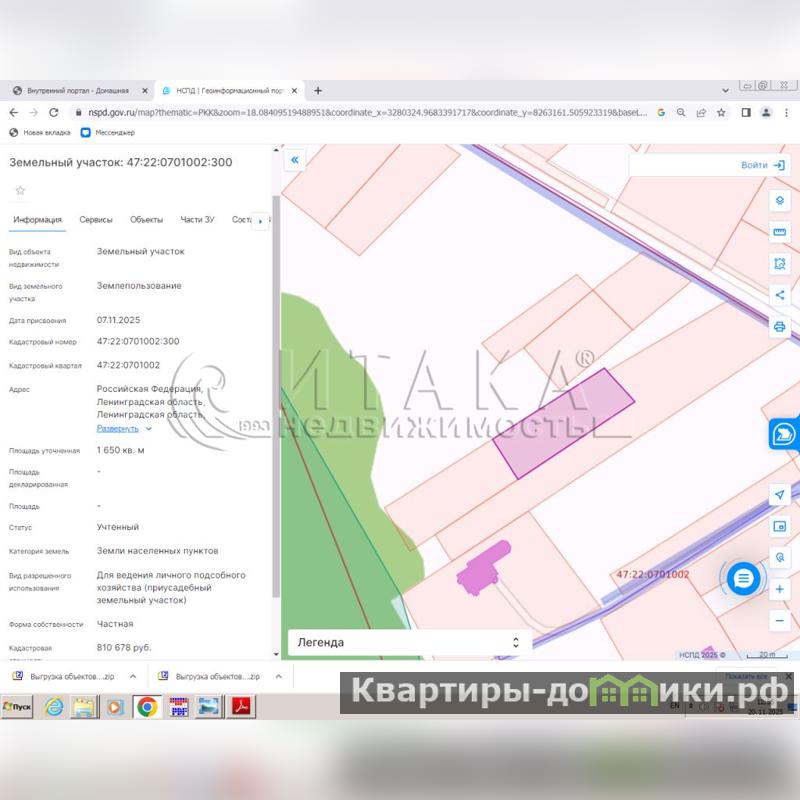Select the ruler measurement tool
Screen dimensions: 800x800
click(x=780, y=232)
